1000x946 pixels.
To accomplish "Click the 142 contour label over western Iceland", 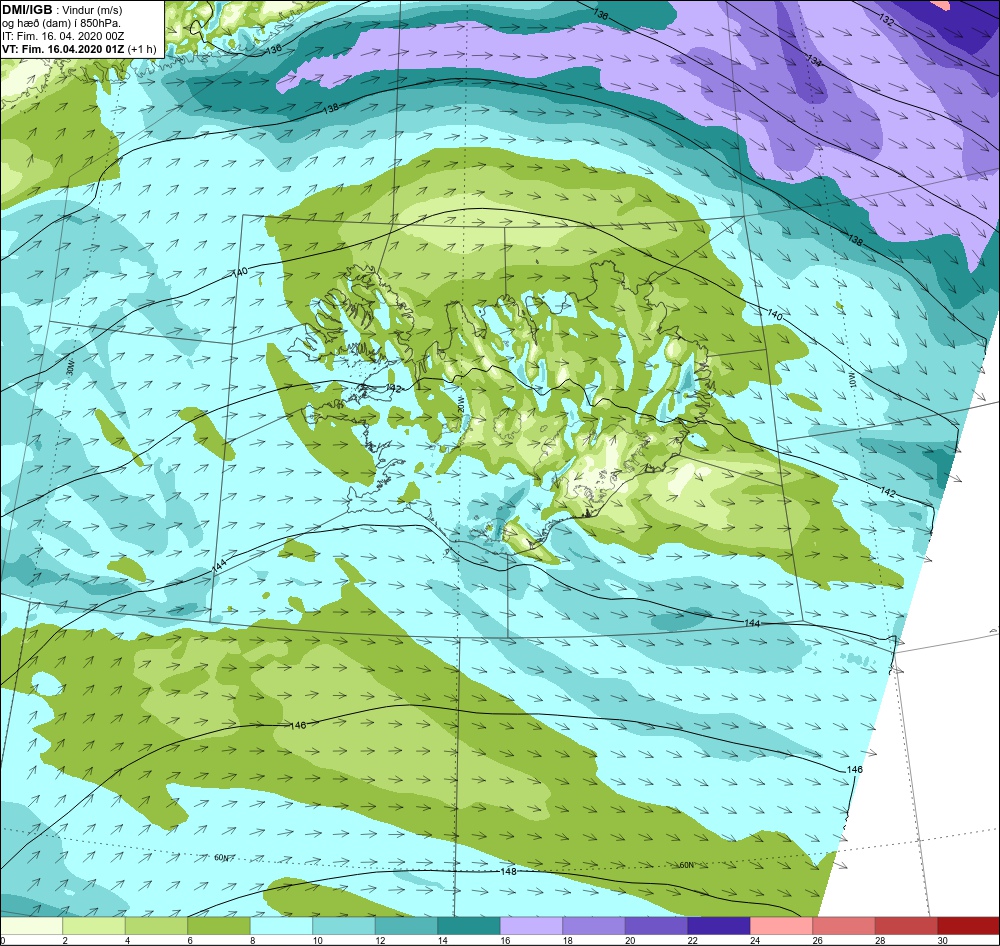I will coord(393,388).
